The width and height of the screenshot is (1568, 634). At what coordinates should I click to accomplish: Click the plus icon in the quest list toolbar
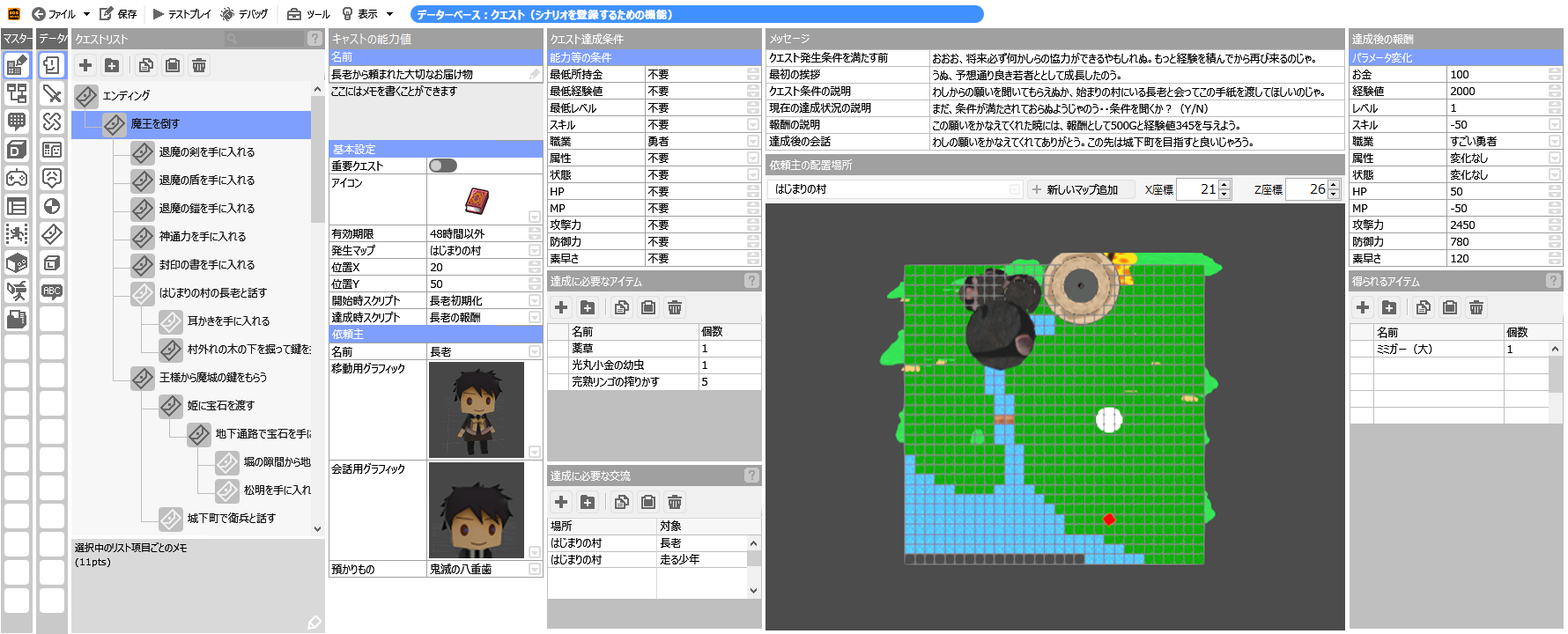pyautogui.click(x=85, y=65)
